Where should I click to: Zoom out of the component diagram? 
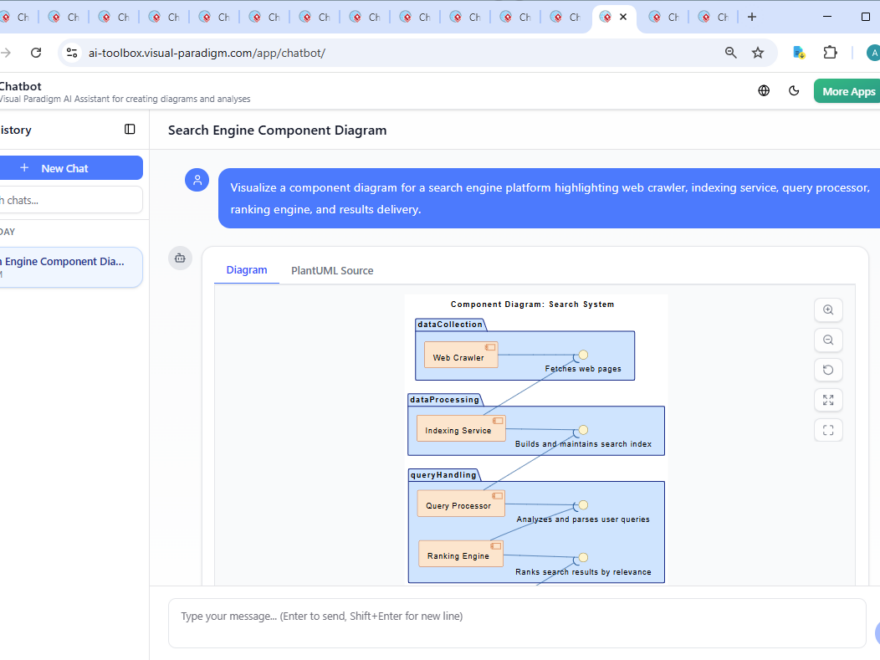click(x=828, y=340)
